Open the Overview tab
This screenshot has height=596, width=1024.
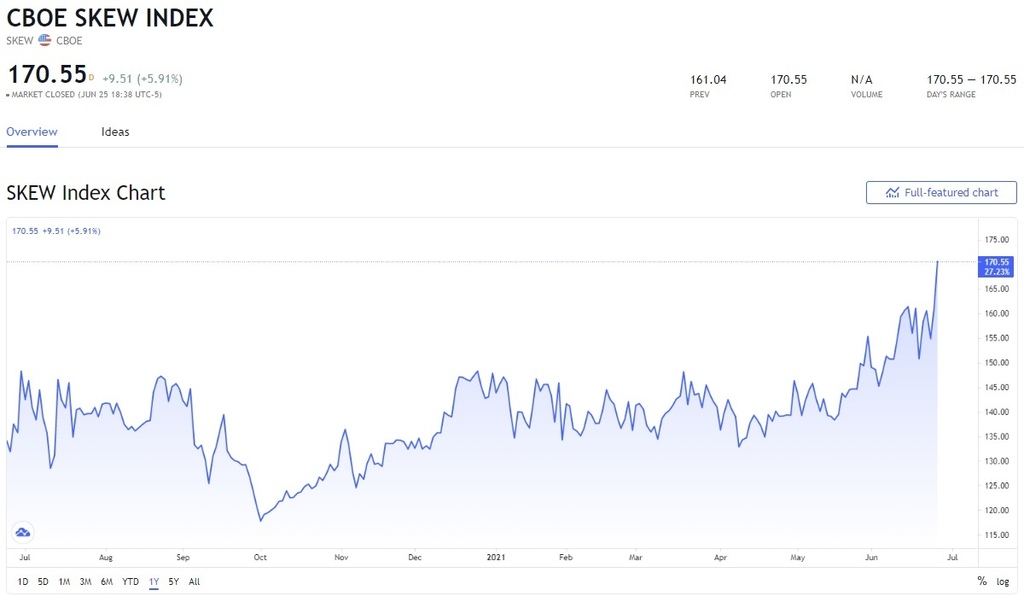coord(32,132)
